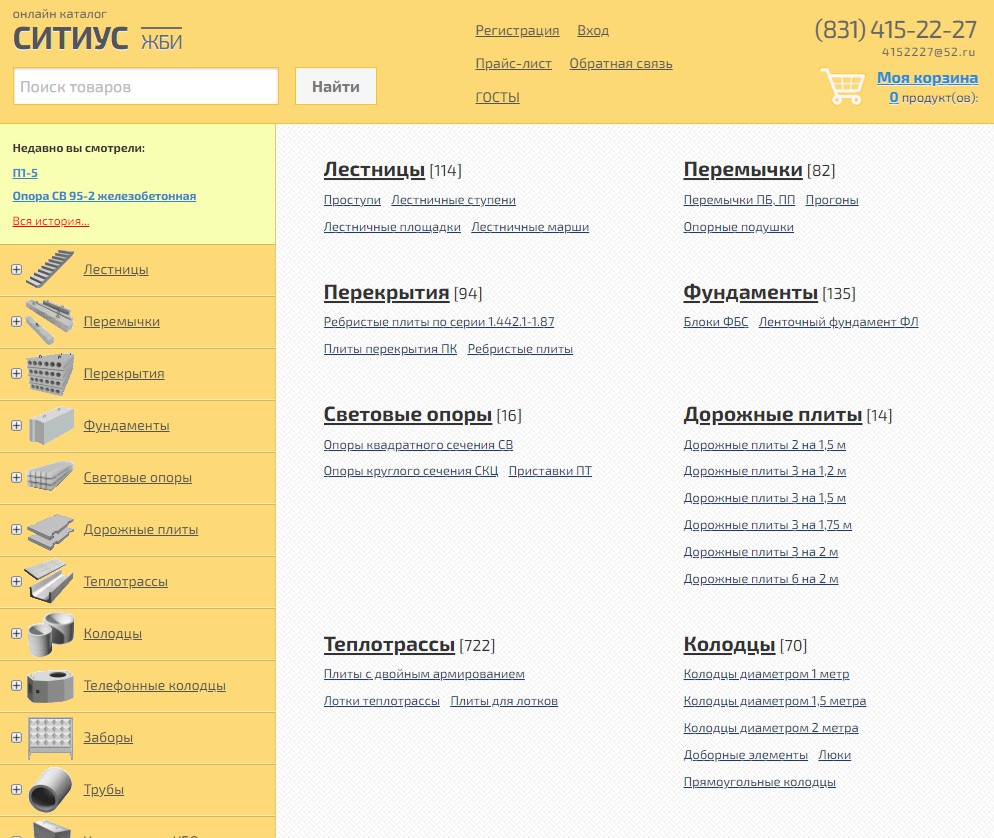Expand the Дорожные плиты sidebar category

click(x=16, y=529)
